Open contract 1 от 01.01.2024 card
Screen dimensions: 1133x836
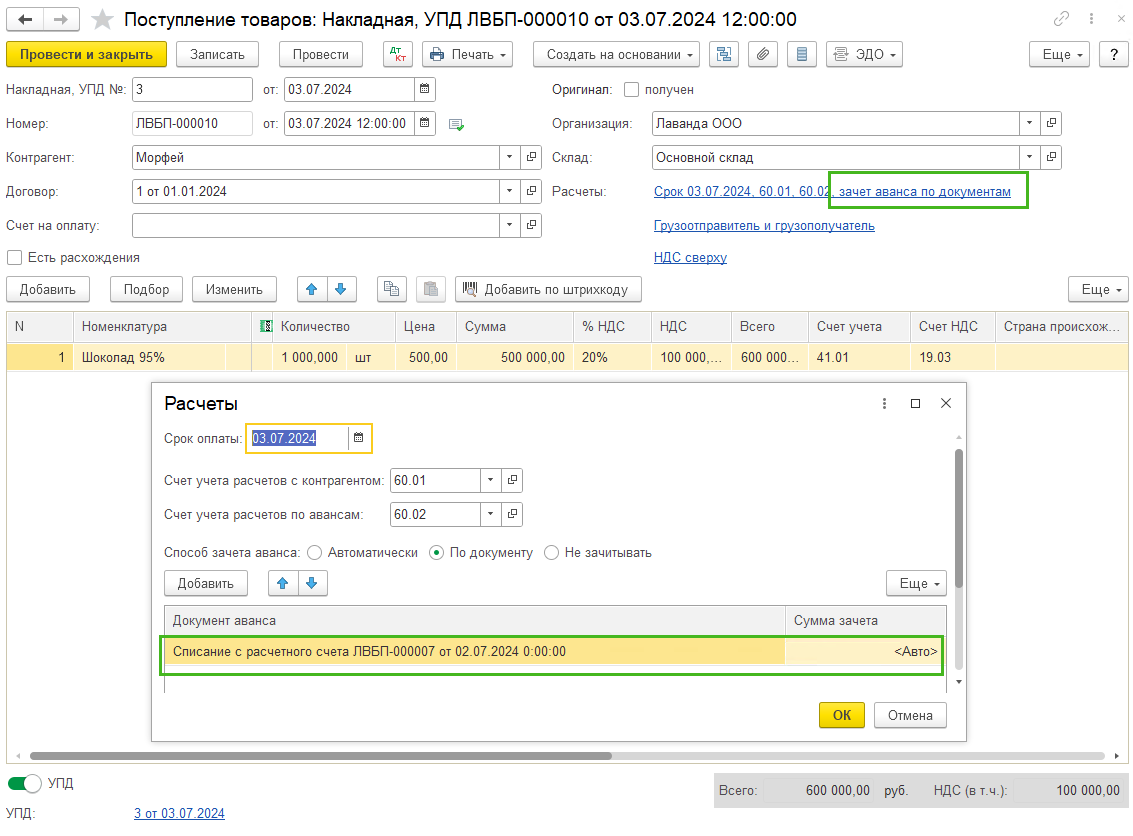click(x=531, y=191)
